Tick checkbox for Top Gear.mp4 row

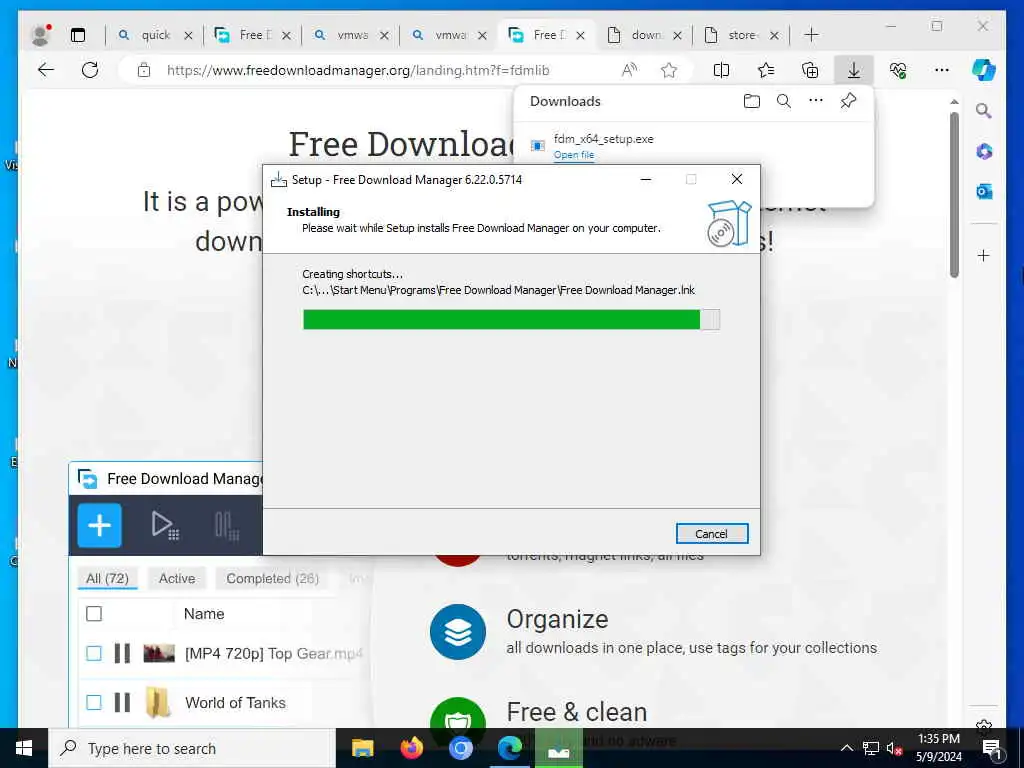[94, 653]
